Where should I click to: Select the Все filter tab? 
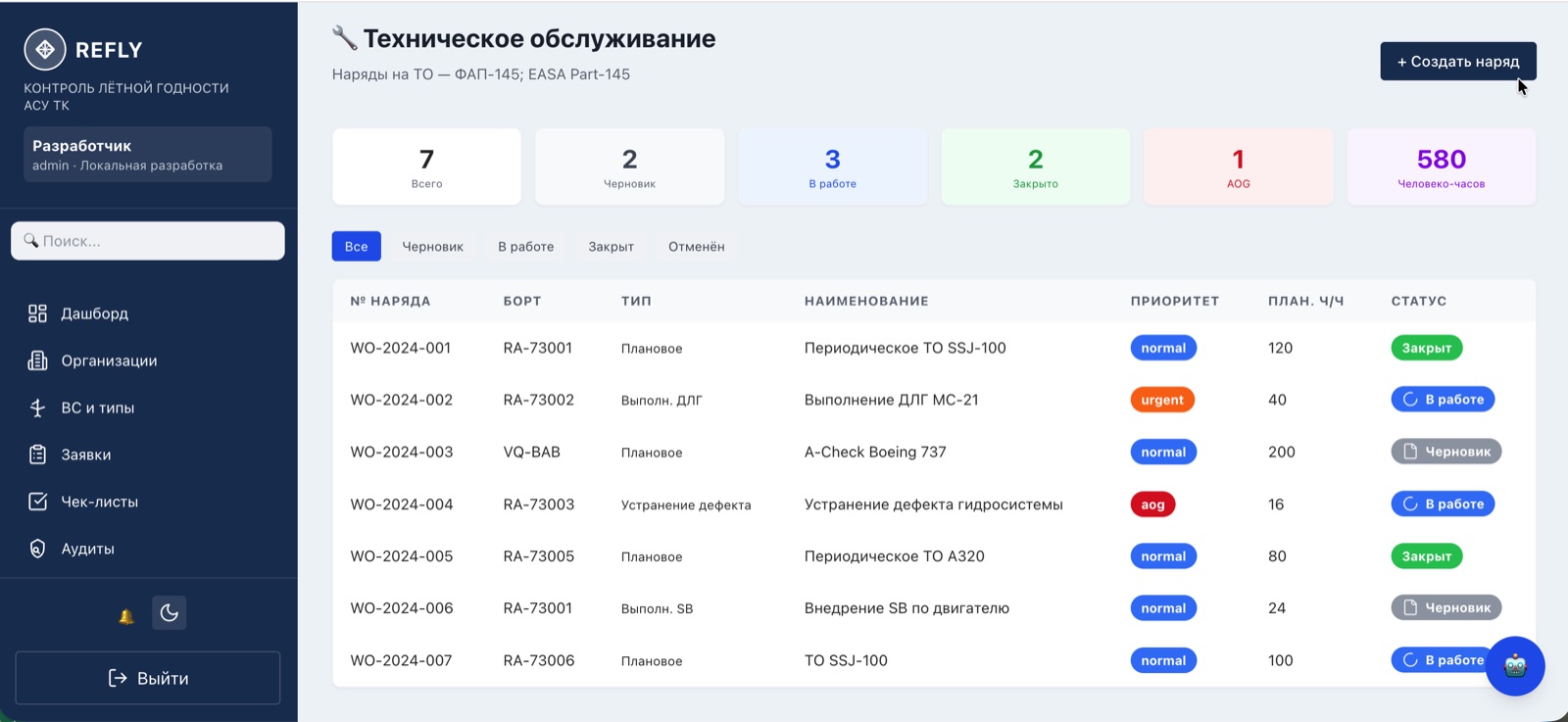pyautogui.click(x=357, y=247)
